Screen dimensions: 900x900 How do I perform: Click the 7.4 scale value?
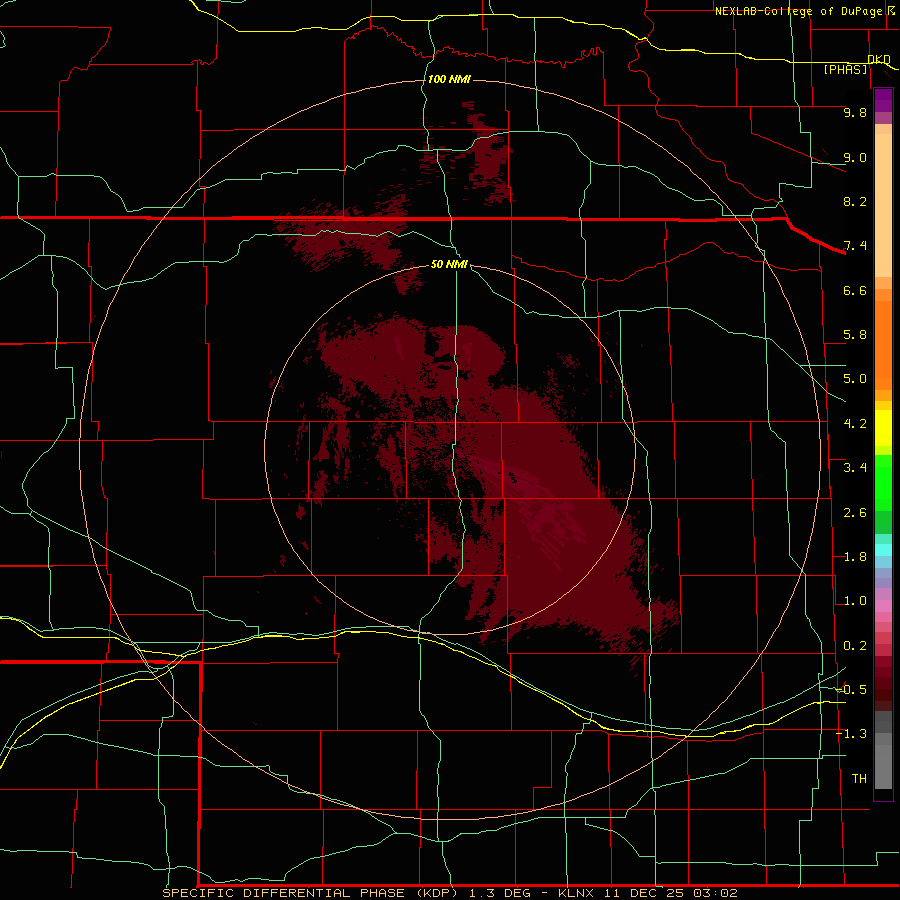pyautogui.click(x=855, y=246)
